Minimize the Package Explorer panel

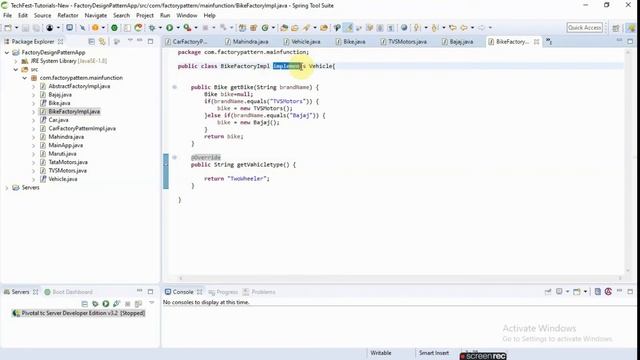point(140,40)
